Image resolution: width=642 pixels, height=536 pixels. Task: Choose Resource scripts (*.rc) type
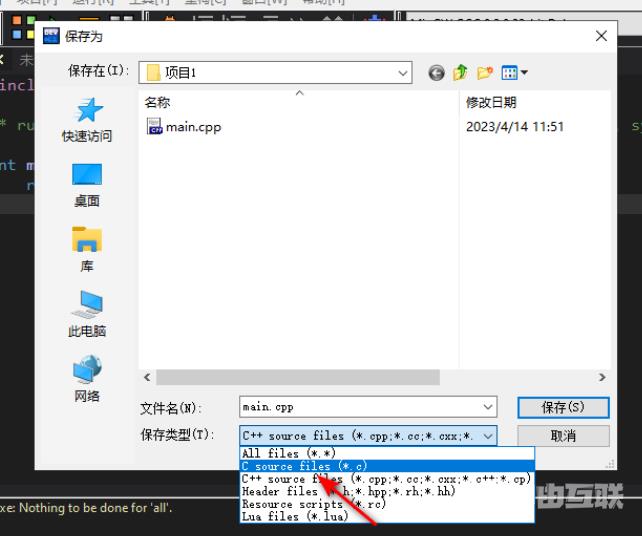click(x=387, y=504)
